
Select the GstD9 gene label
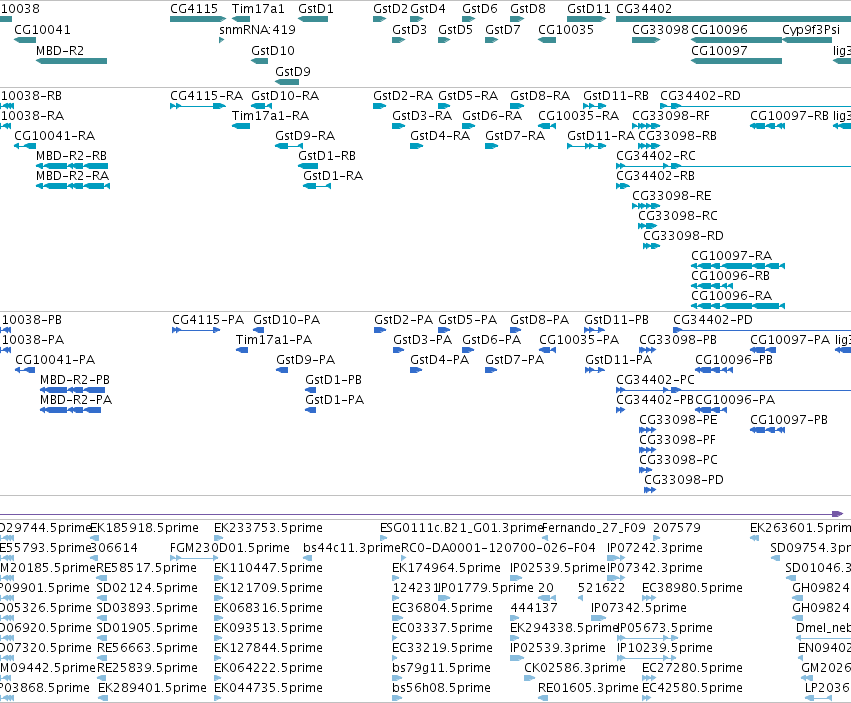[x=293, y=72]
